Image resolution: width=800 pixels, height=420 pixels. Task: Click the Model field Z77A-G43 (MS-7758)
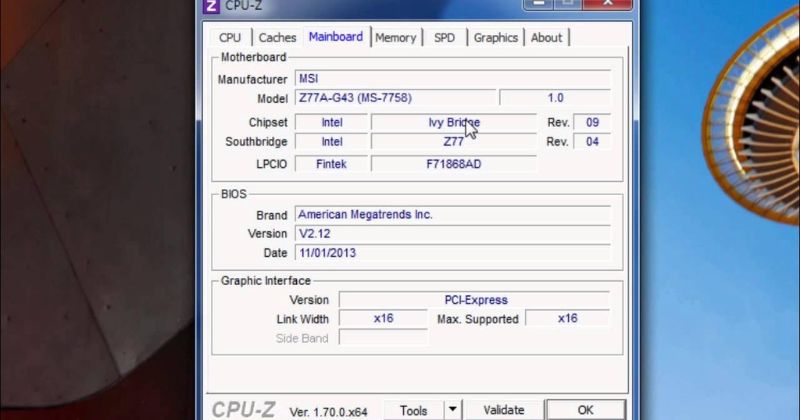coord(395,97)
